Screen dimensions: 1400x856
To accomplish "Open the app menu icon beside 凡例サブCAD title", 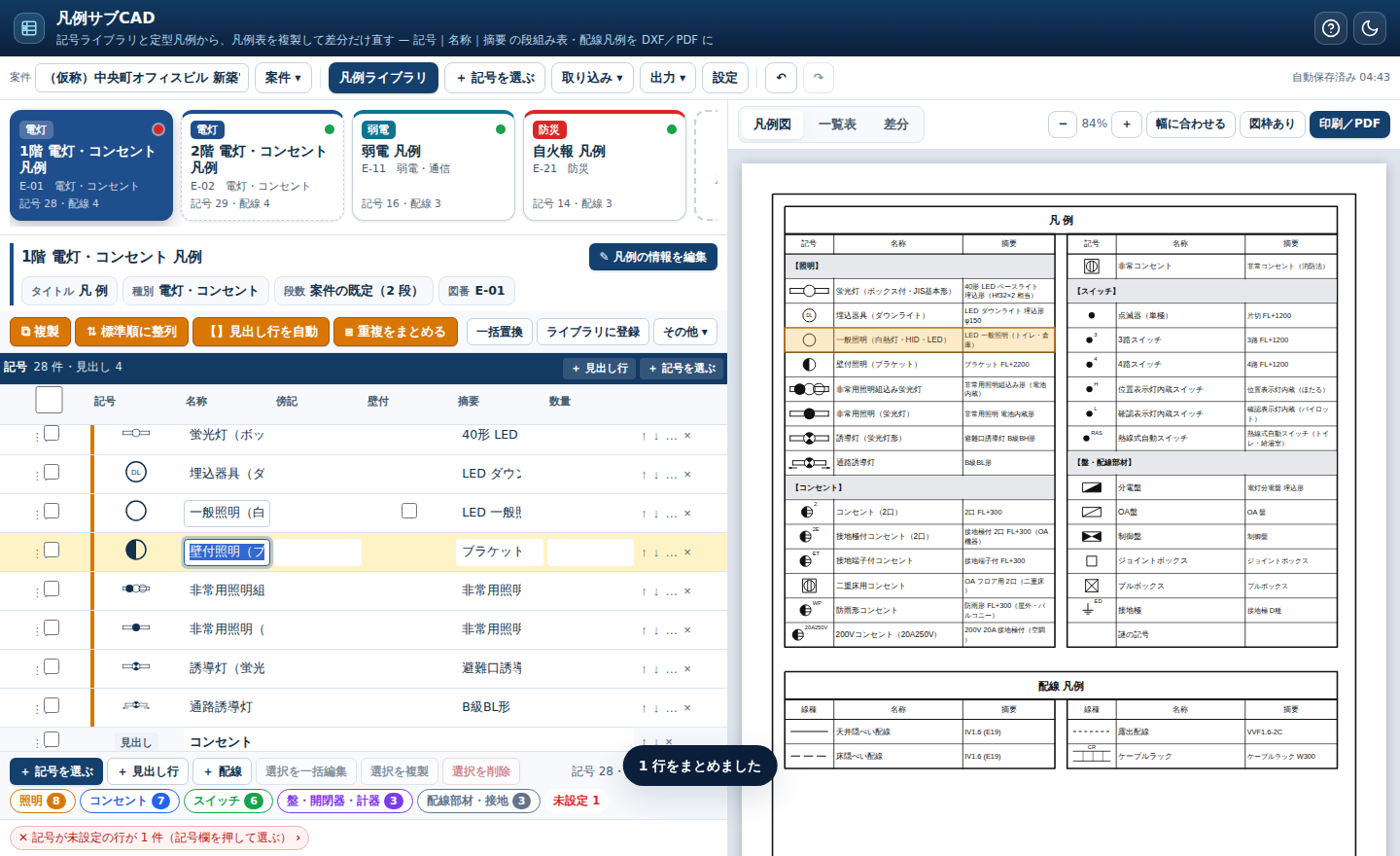I will click(29, 28).
